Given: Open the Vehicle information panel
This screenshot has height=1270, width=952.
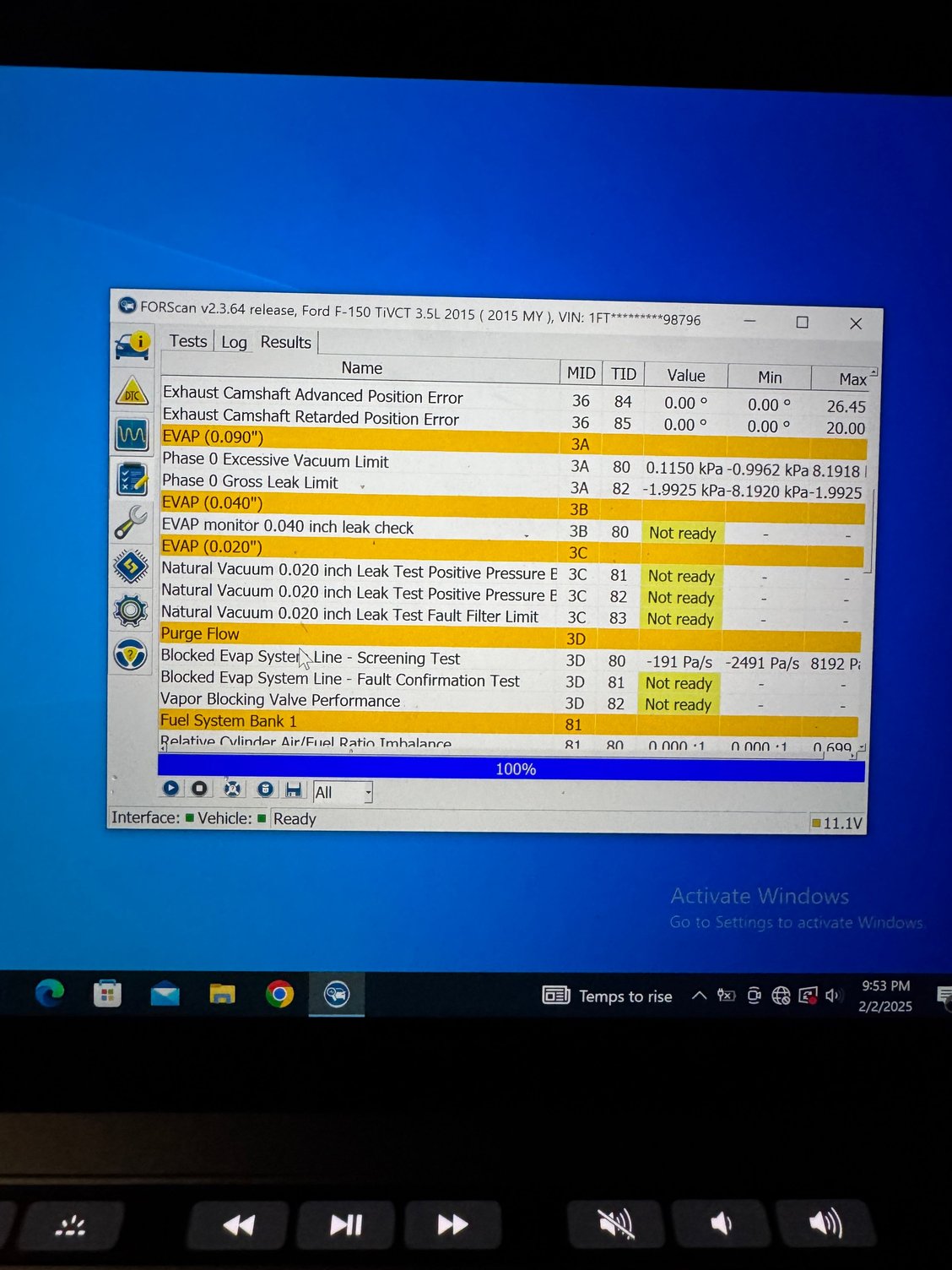Looking at the screenshot, I should click(x=133, y=346).
